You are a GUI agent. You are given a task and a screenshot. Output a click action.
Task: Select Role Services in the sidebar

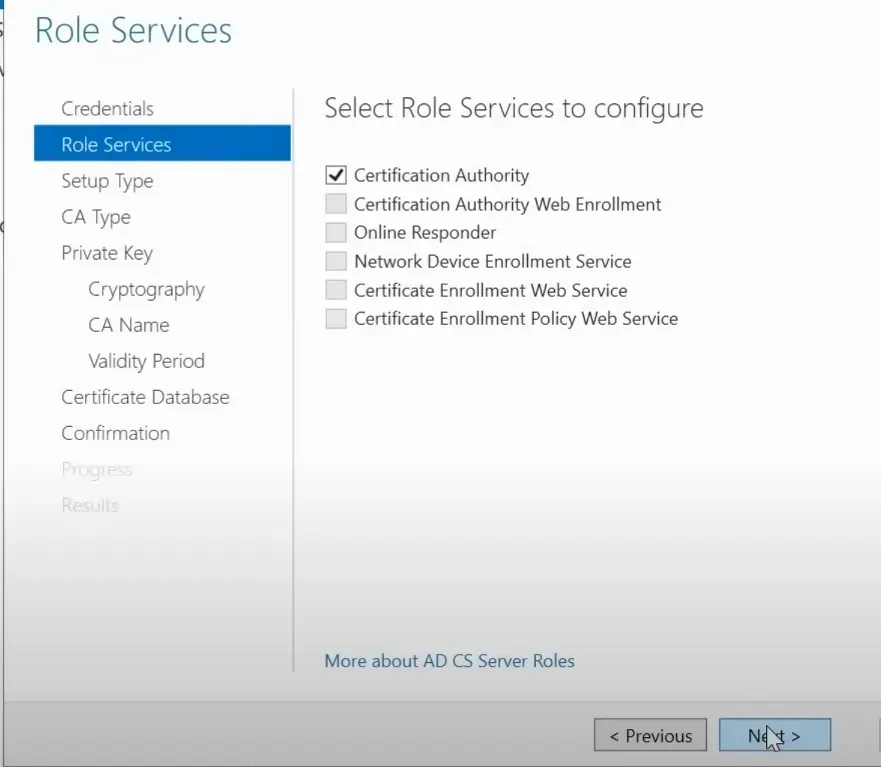click(116, 145)
